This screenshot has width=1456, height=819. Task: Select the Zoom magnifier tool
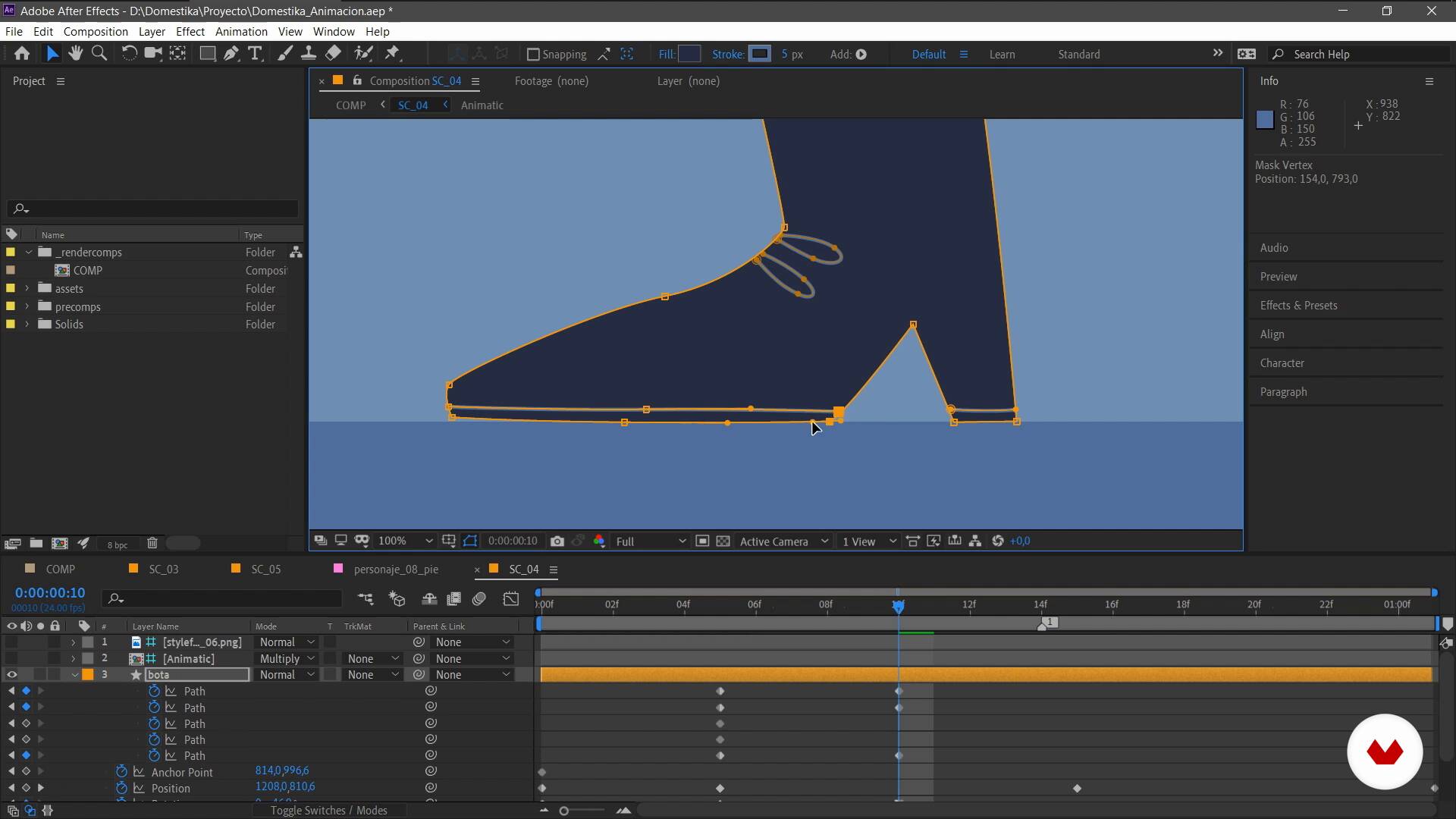coord(99,54)
